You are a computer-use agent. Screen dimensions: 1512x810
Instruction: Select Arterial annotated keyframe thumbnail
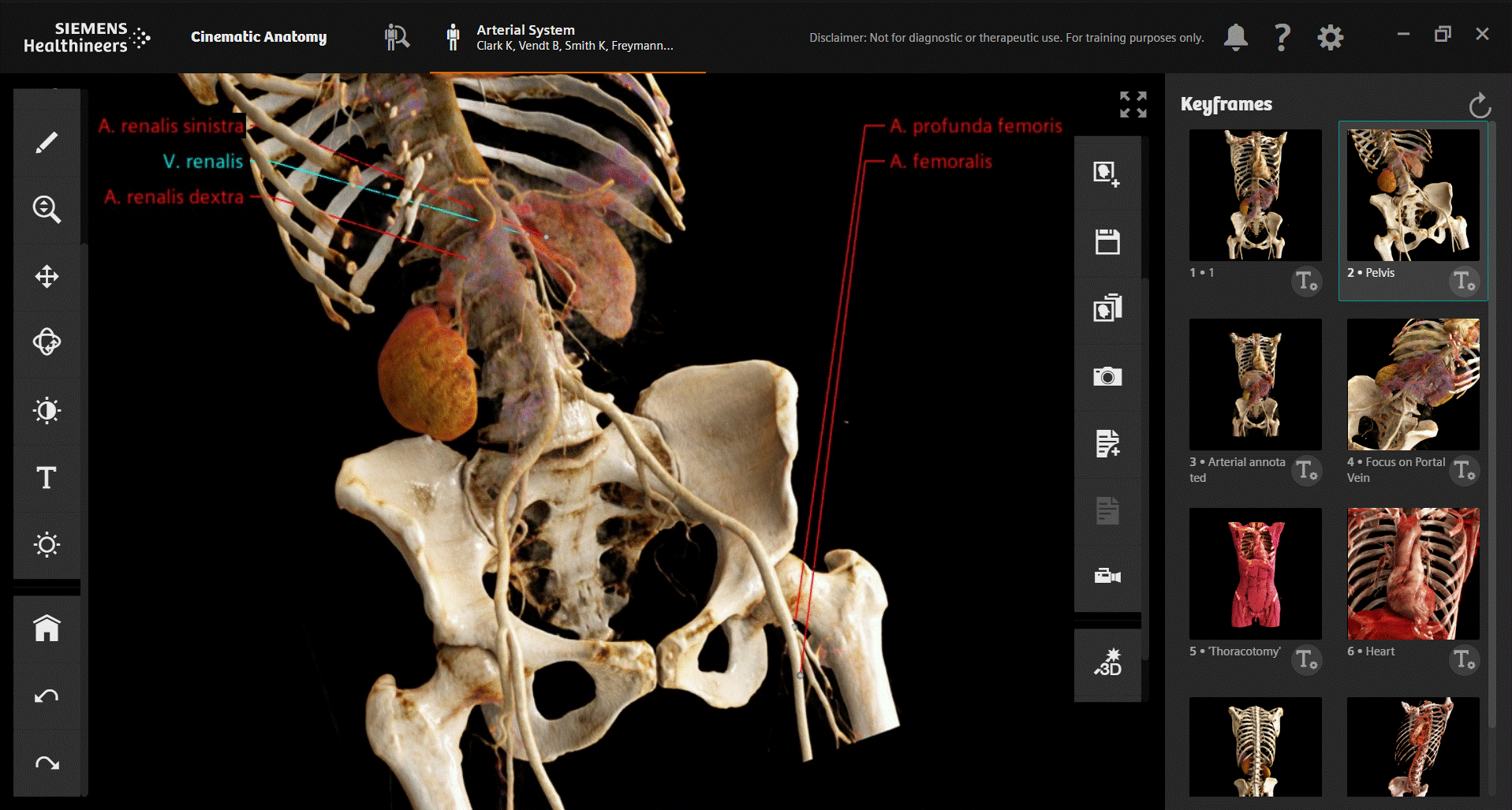pyautogui.click(x=1256, y=384)
